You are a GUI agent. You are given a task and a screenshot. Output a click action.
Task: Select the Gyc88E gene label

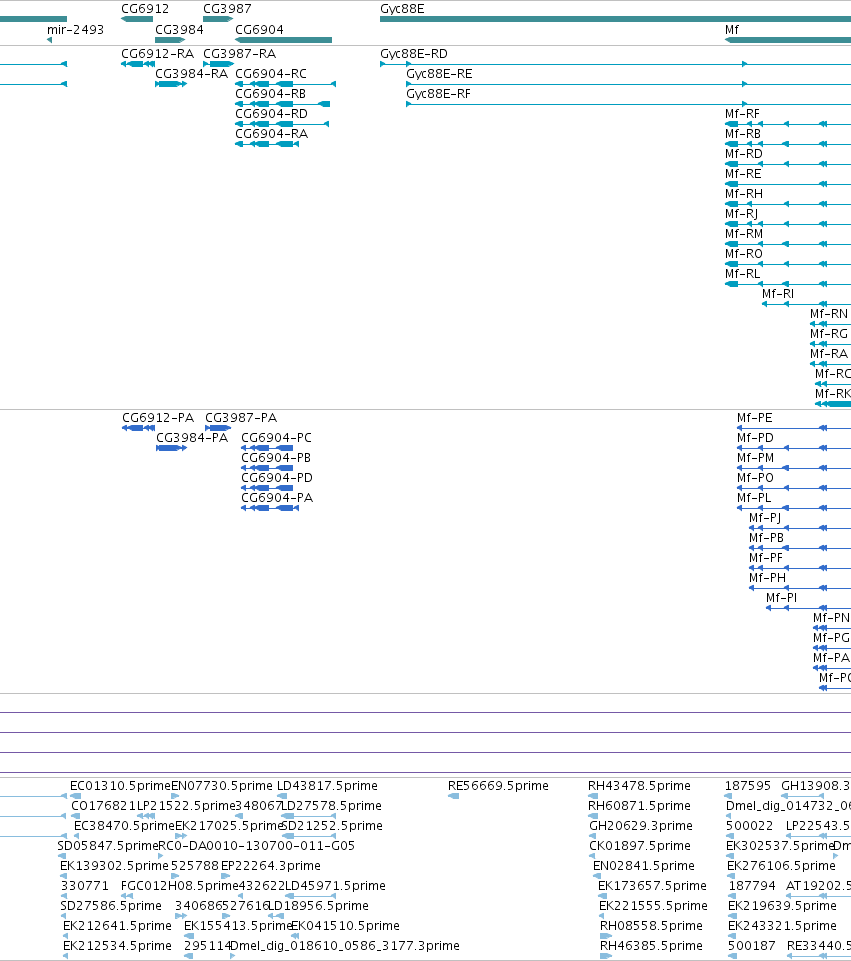(x=402, y=9)
